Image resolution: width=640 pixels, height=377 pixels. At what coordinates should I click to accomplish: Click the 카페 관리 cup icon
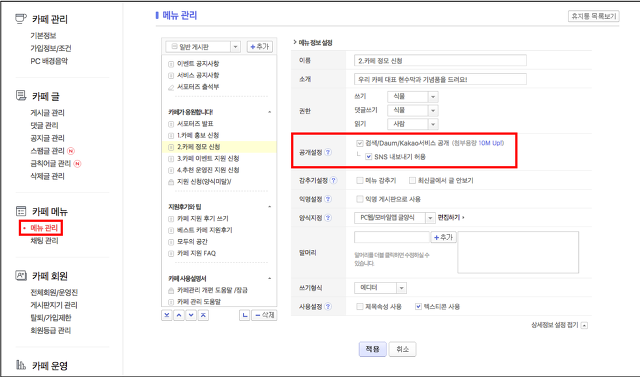click(x=21, y=19)
